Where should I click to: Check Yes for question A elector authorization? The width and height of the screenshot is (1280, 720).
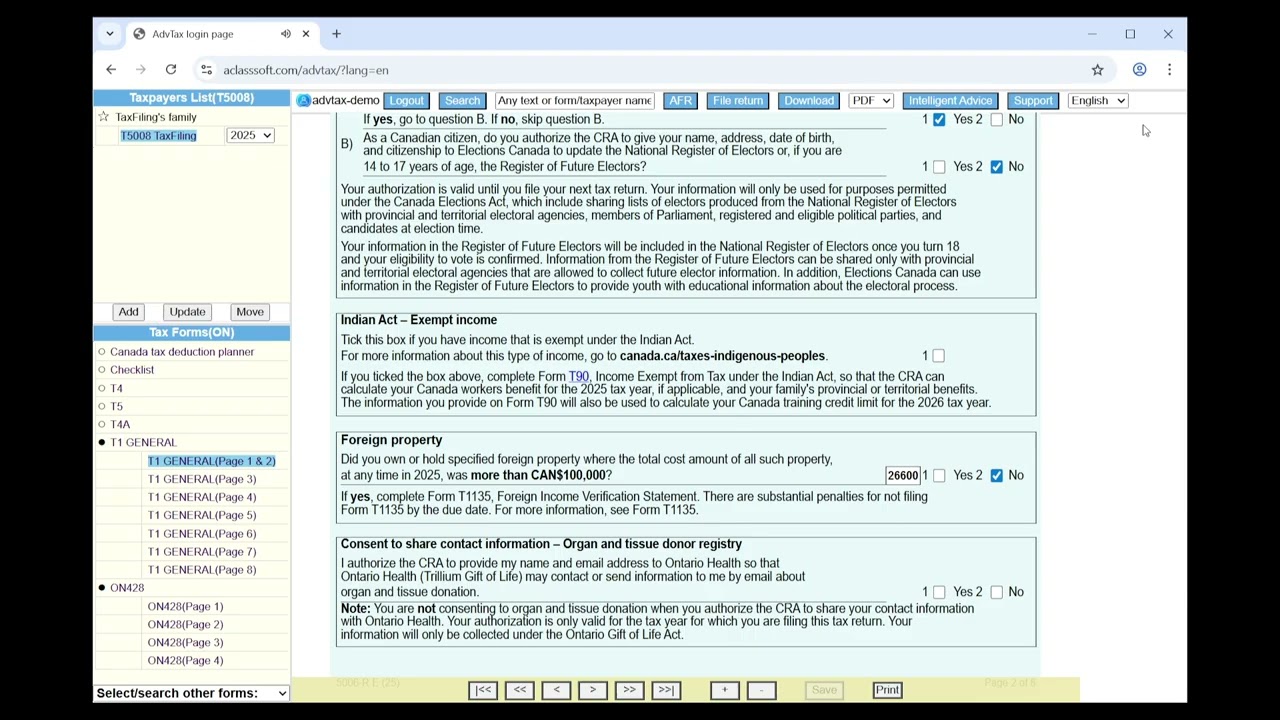pyautogui.click(x=939, y=120)
